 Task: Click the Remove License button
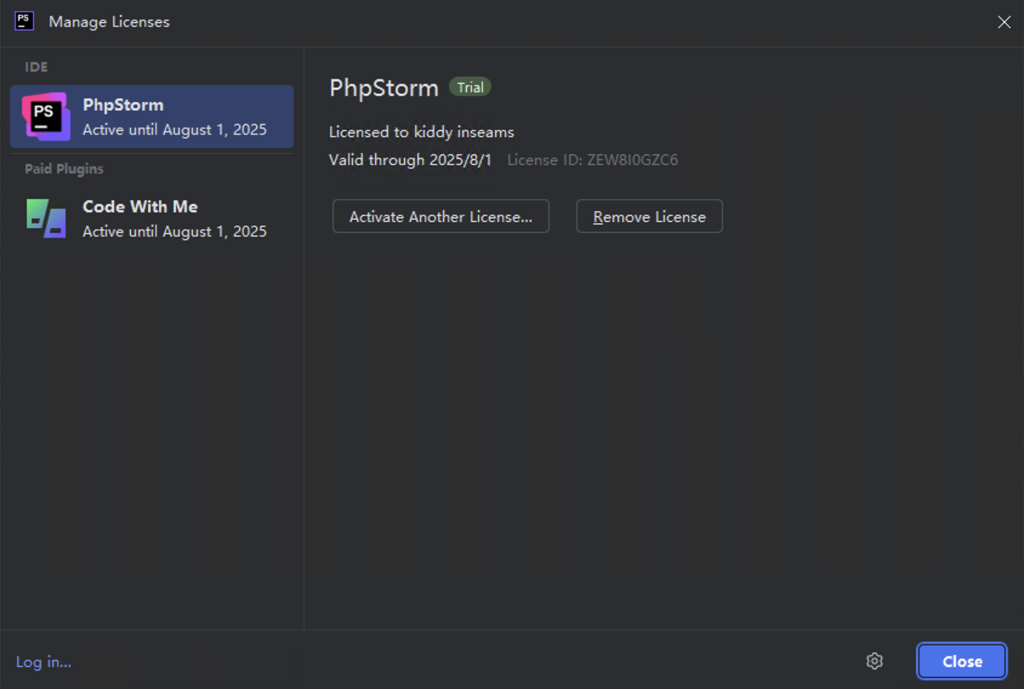649,216
